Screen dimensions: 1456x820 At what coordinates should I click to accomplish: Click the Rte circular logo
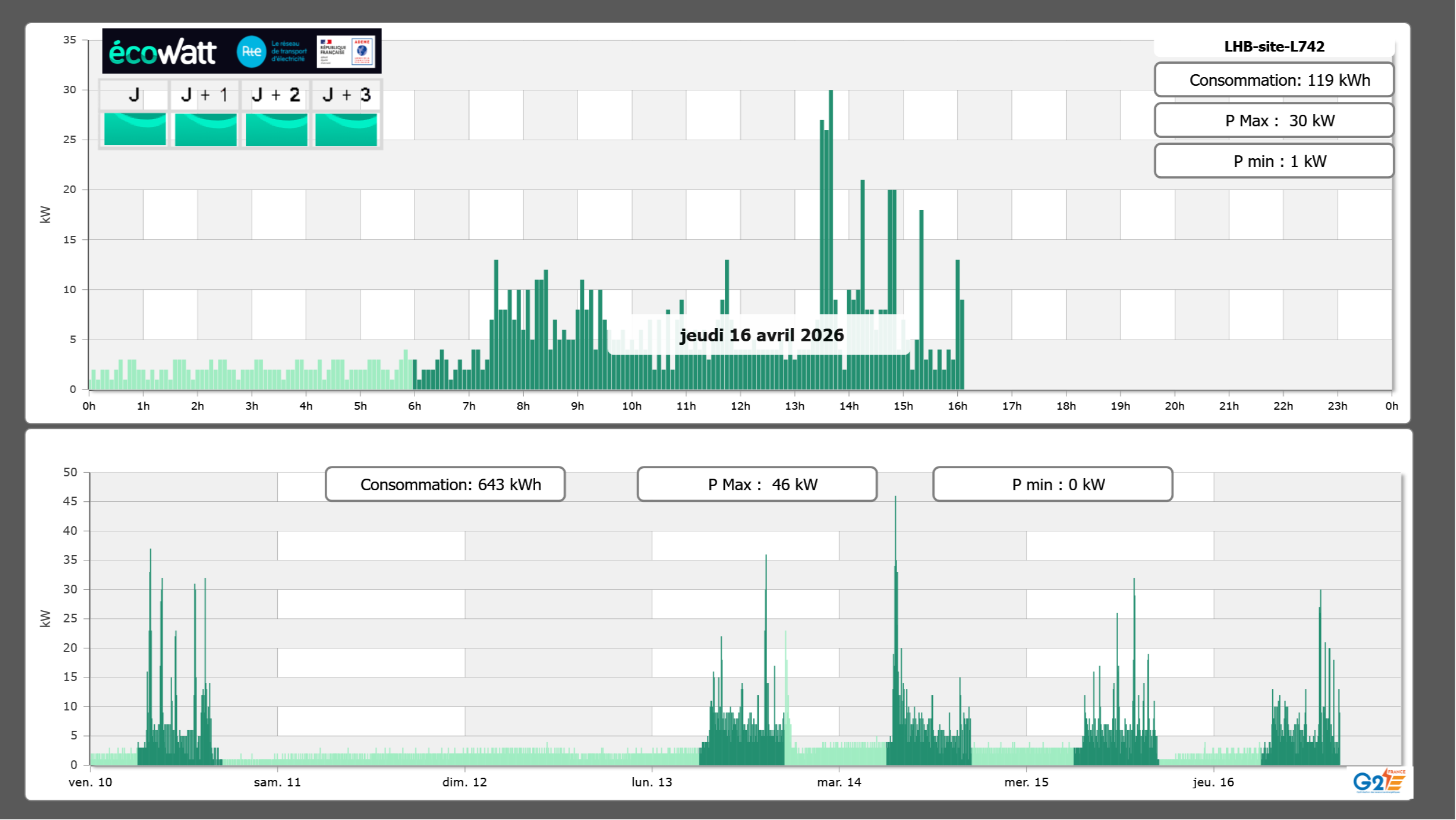tap(252, 52)
